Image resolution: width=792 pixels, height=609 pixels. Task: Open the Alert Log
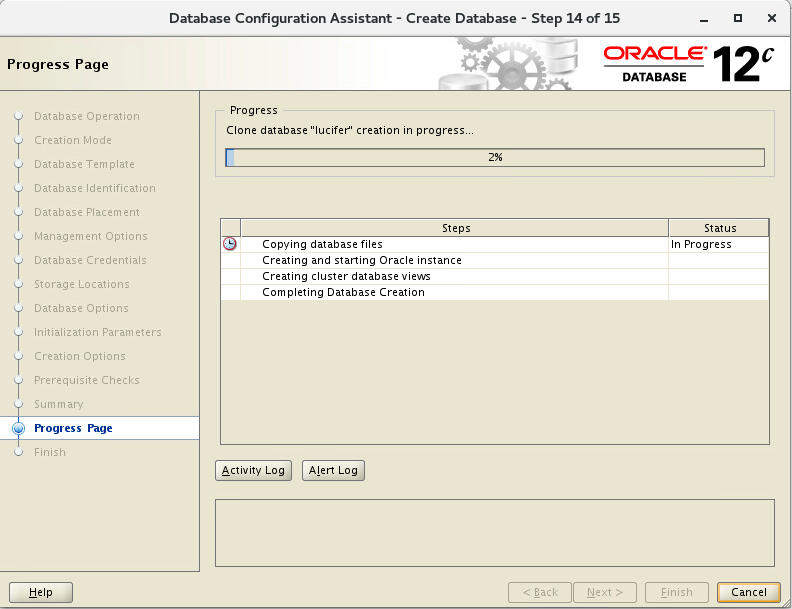pos(333,471)
